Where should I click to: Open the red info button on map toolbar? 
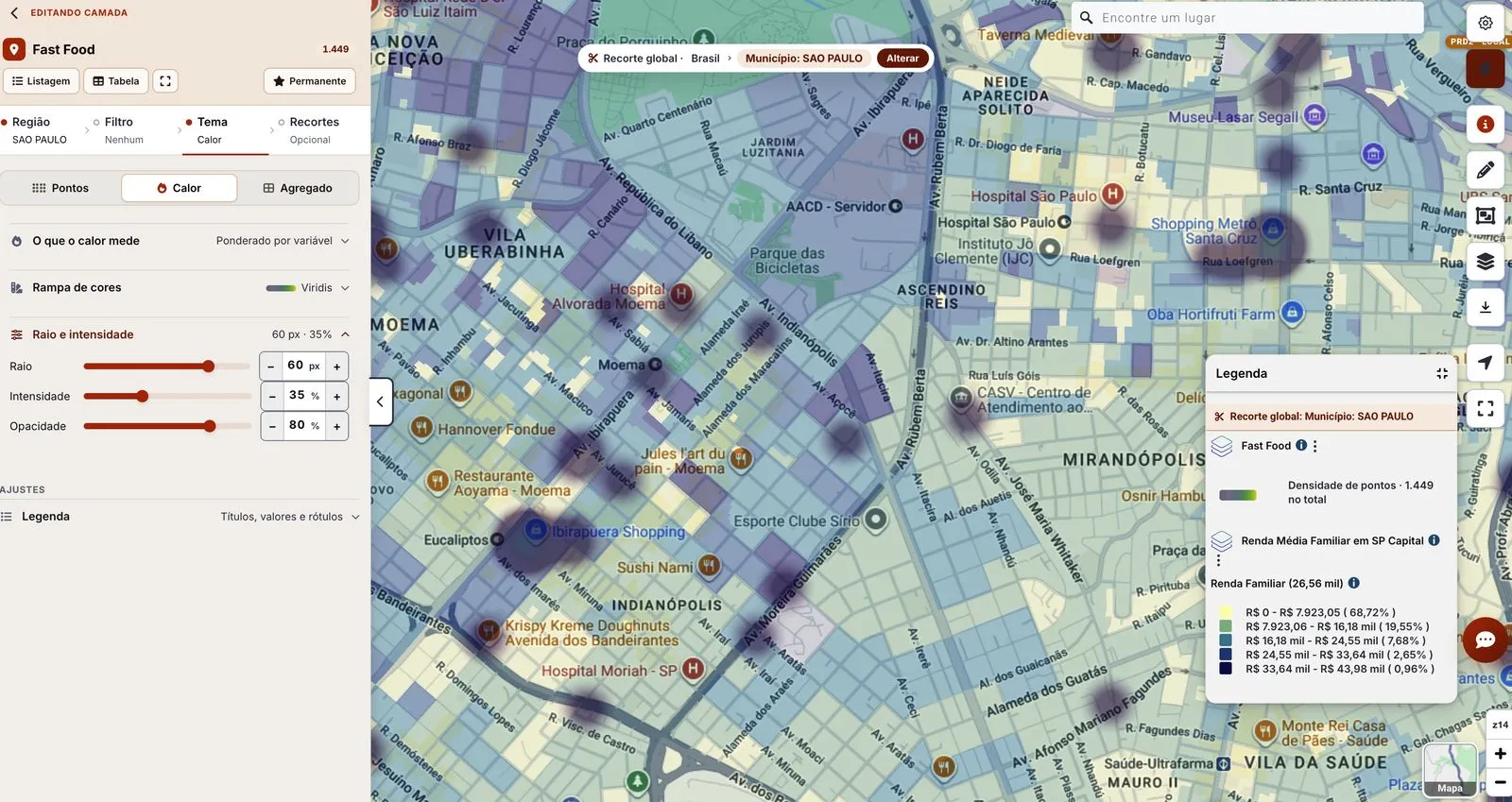click(1486, 124)
